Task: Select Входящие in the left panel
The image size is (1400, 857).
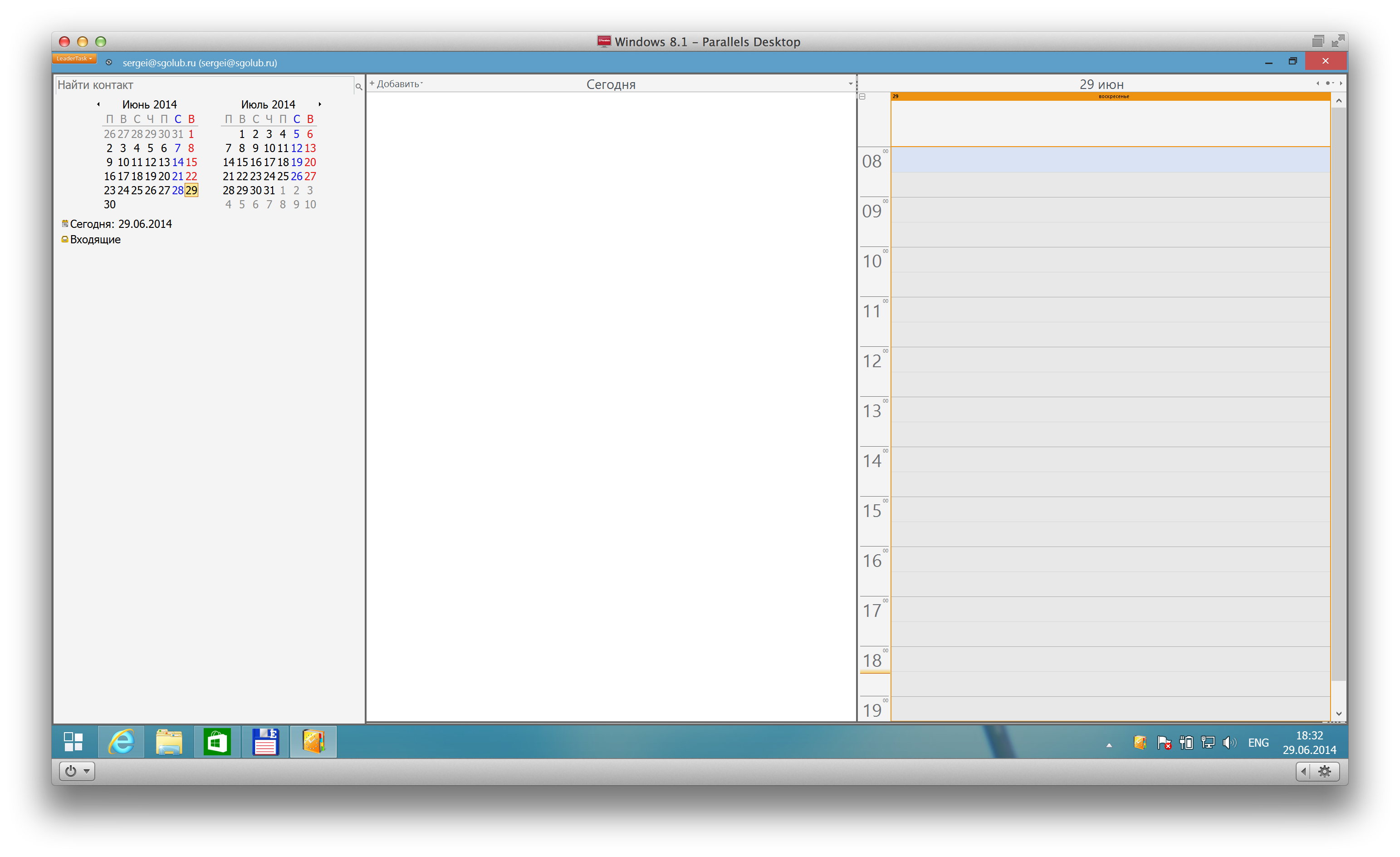Action: click(95, 239)
